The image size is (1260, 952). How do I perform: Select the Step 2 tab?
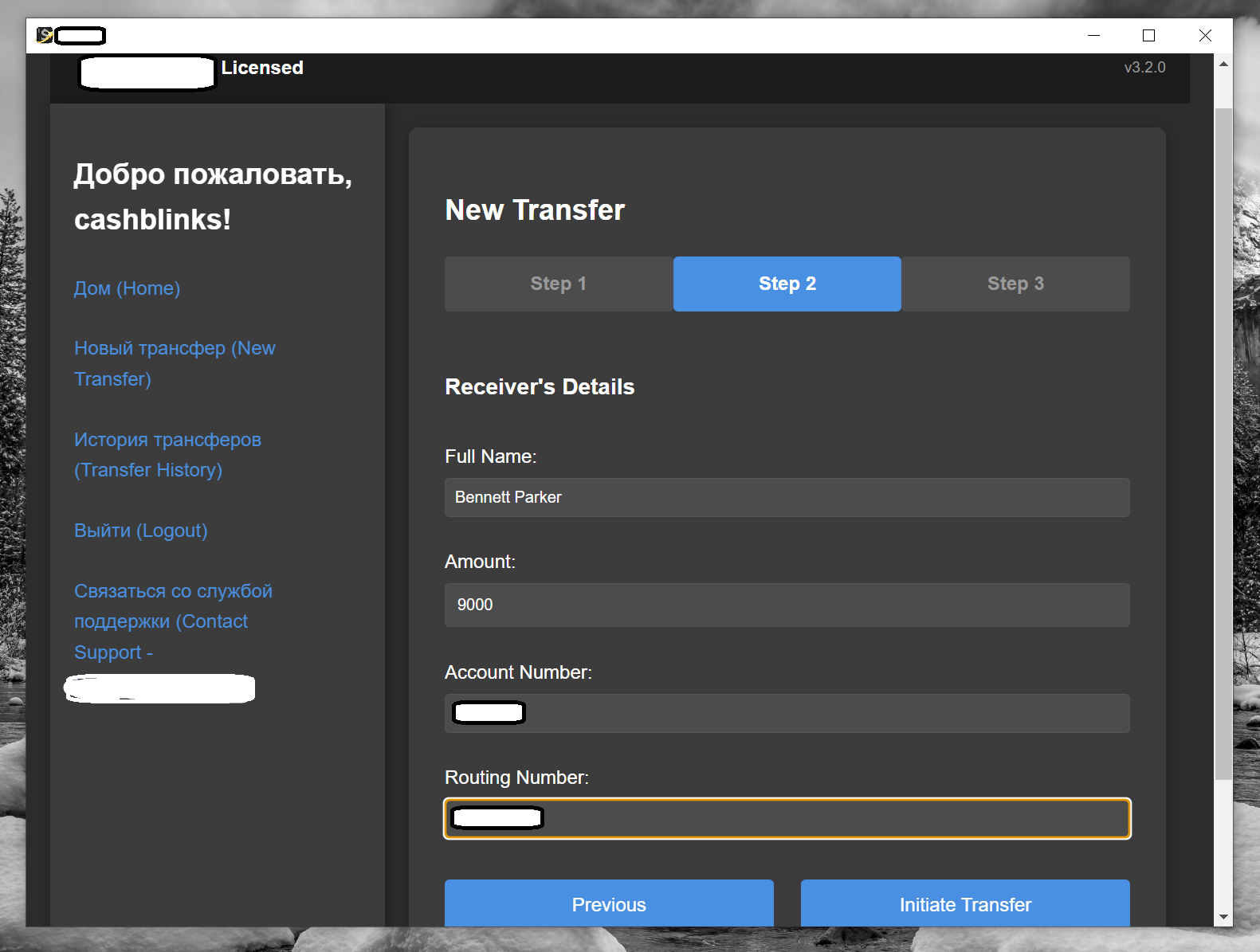click(787, 284)
